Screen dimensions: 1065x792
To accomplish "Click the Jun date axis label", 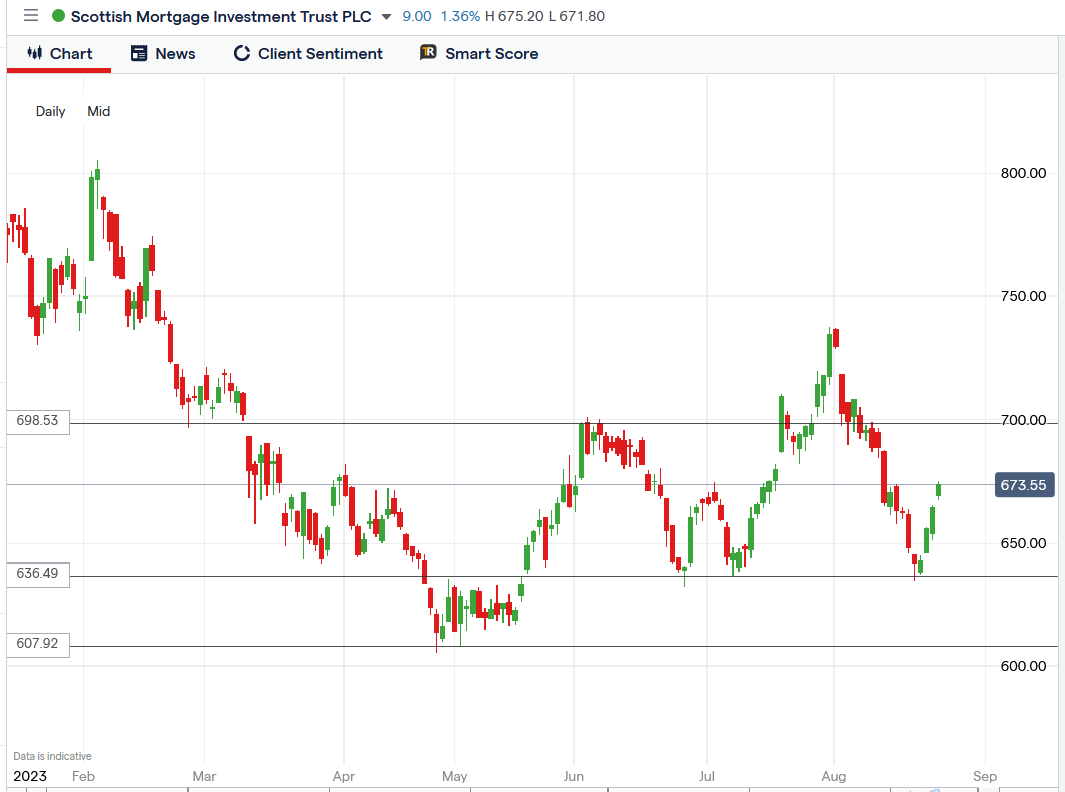I will click(x=573, y=776).
